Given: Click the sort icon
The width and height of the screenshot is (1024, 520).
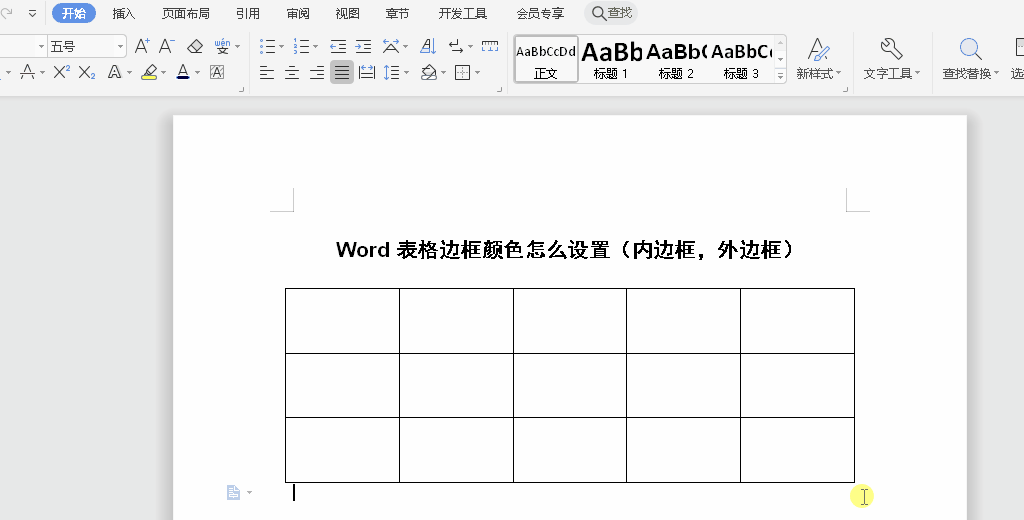Looking at the screenshot, I should tap(428, 46).
